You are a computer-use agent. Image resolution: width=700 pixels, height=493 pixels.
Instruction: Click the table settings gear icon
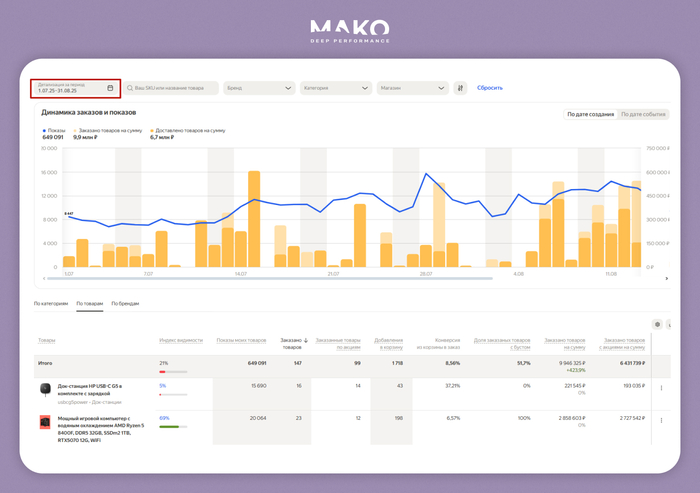pyautogui.click(x=657, y=324)
